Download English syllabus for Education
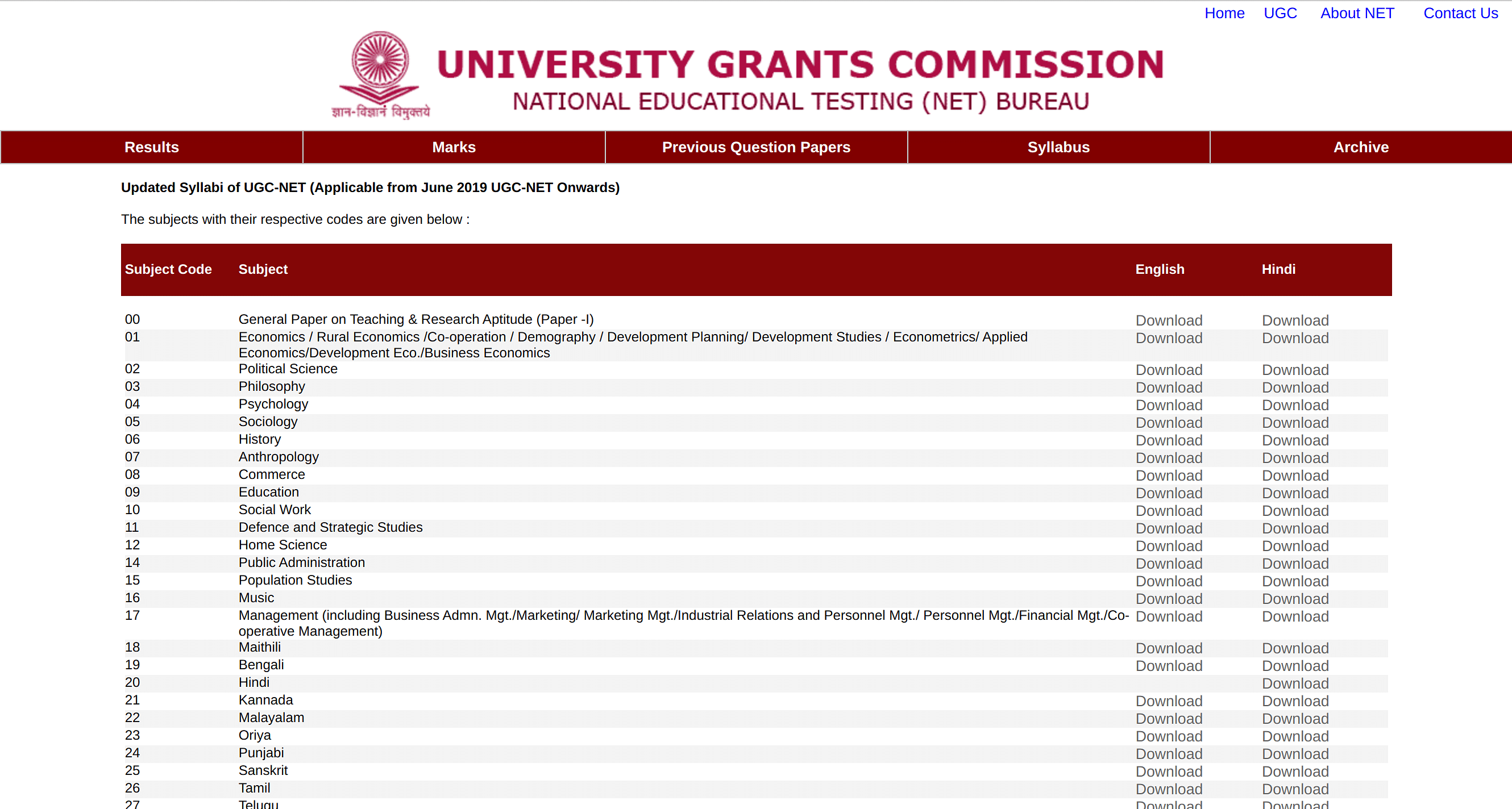The image size is (1512, 809). coord(1169,493)
